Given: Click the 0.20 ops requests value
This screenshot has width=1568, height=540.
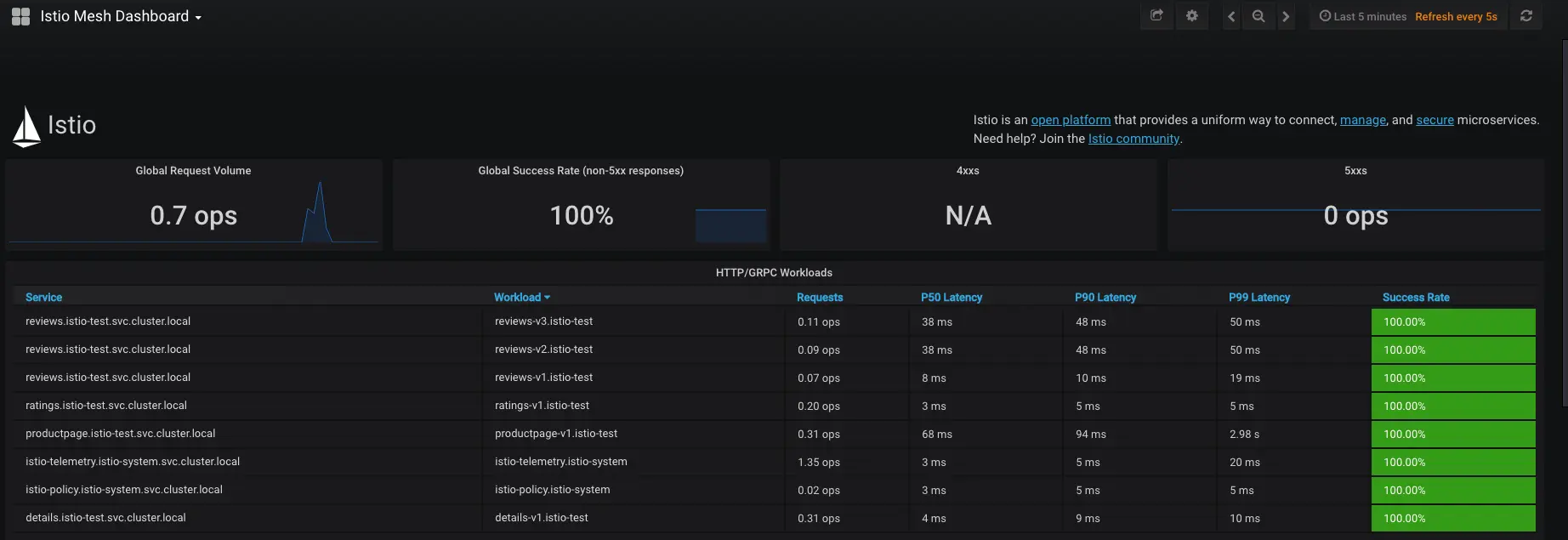Looking at the screenshot, I should [x=819, y=406].
